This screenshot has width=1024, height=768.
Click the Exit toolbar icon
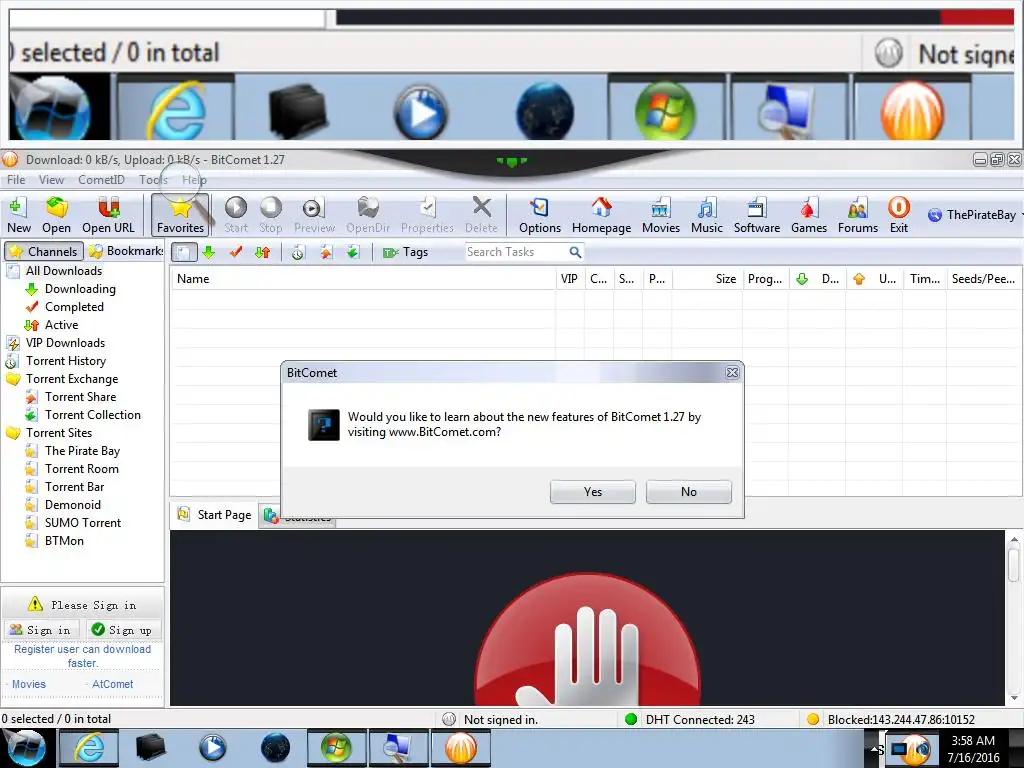click(899, 215)
